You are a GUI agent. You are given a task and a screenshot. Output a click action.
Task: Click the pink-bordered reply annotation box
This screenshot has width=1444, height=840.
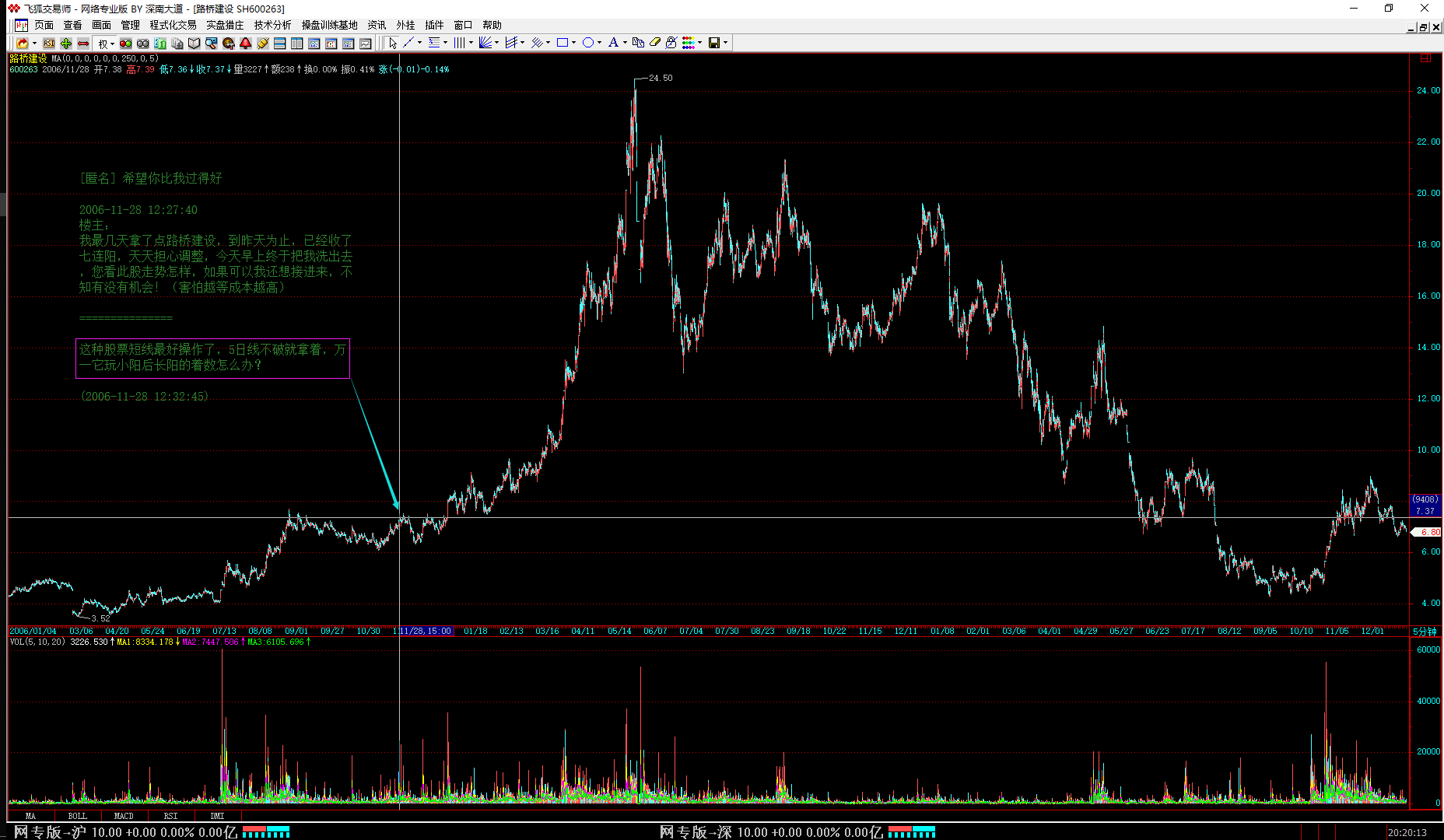click(212, 359)
